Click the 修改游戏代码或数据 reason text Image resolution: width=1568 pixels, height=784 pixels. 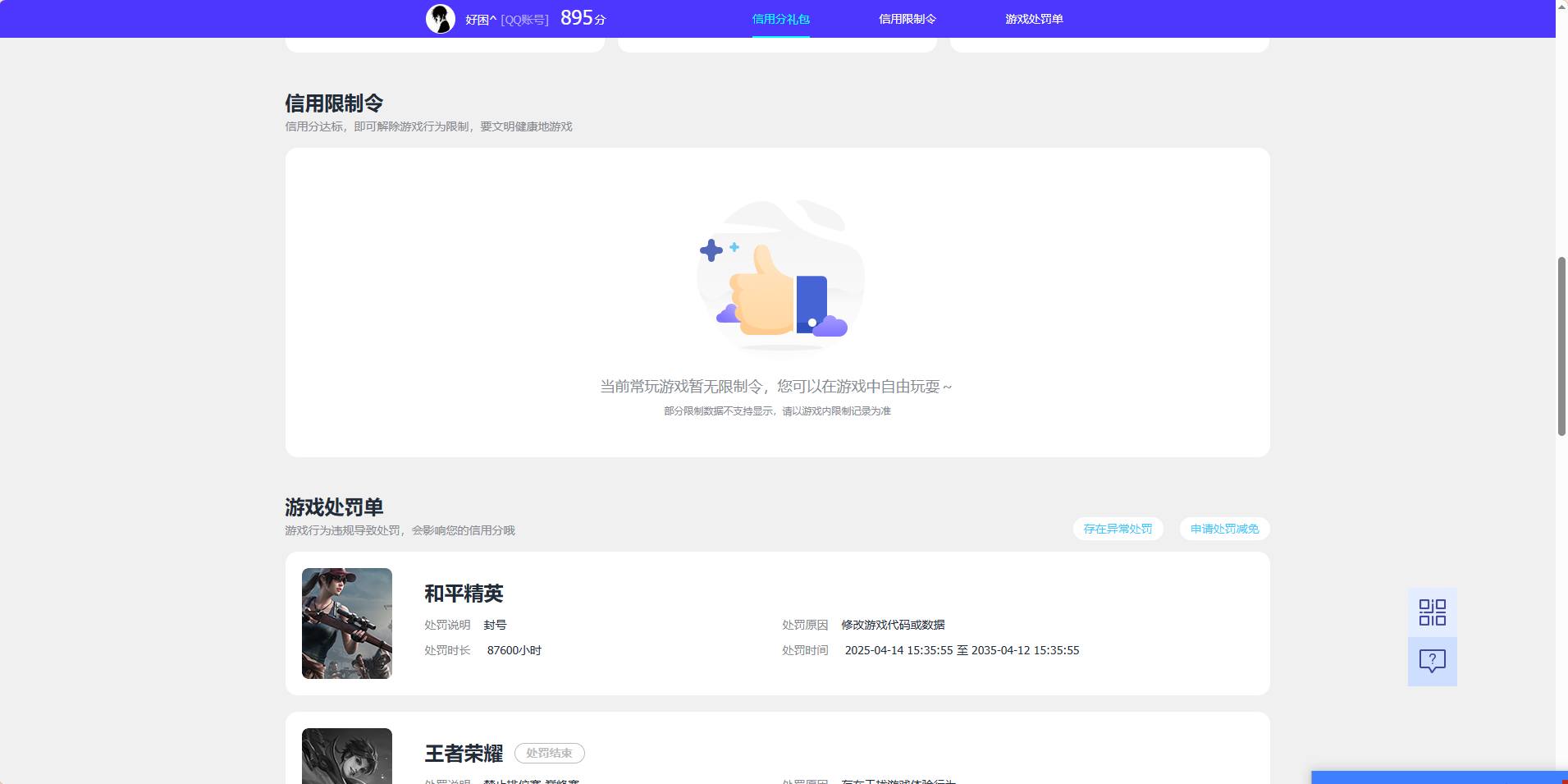click(893, 625)
